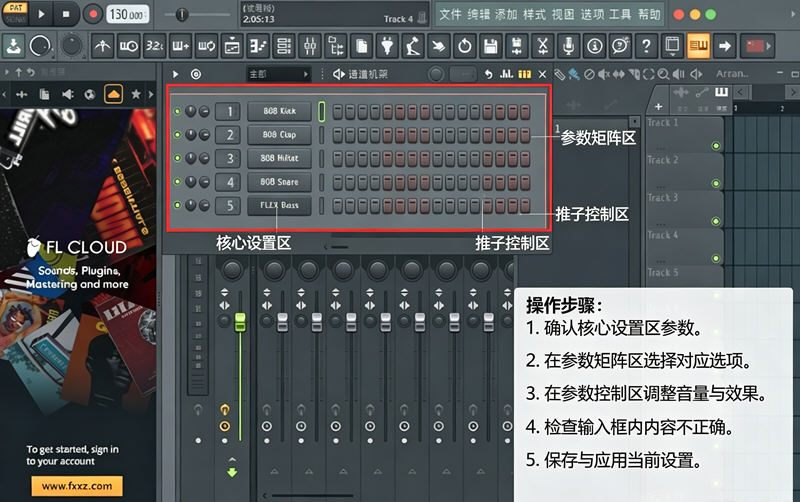Mute the 808 Kick channel LED
800x502 pixels.
(177, 111)
